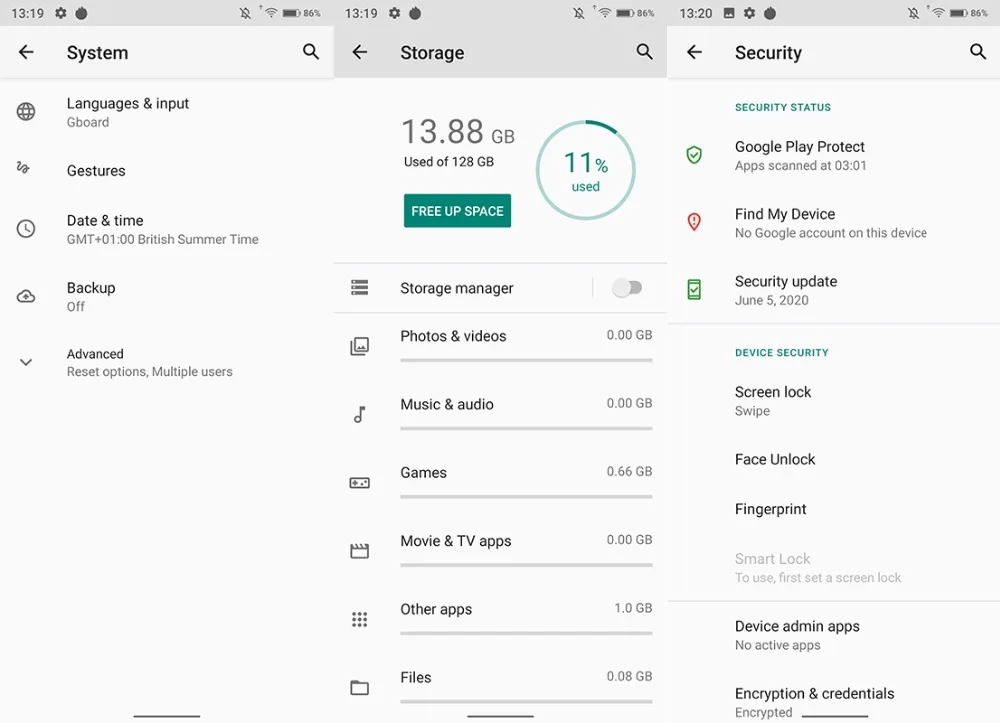Screen dimensions: 1000x723
Task: Tap the settings gear in System status bar
Action: click(x=61, y=13)
